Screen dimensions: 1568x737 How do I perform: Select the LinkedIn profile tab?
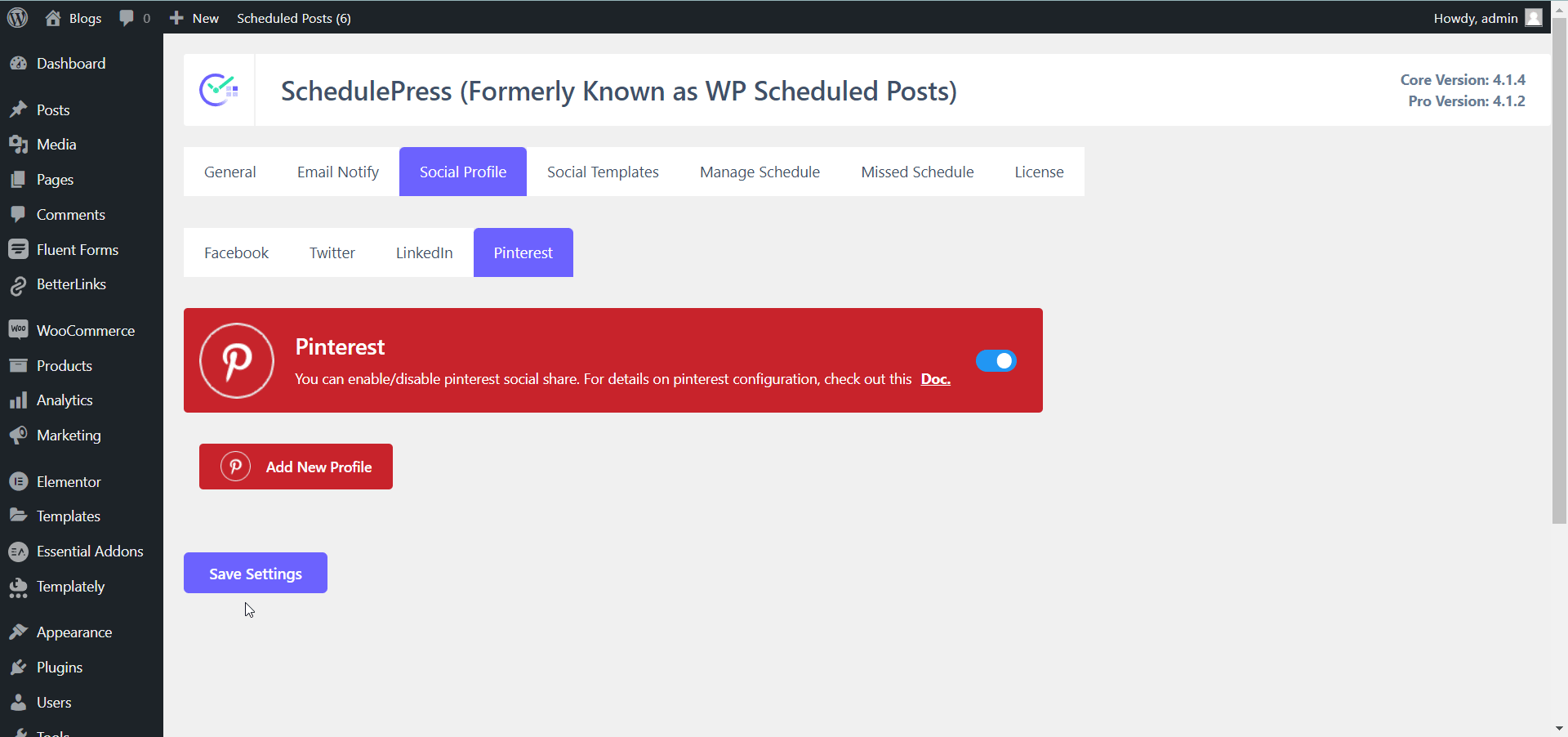pos(425,252)
